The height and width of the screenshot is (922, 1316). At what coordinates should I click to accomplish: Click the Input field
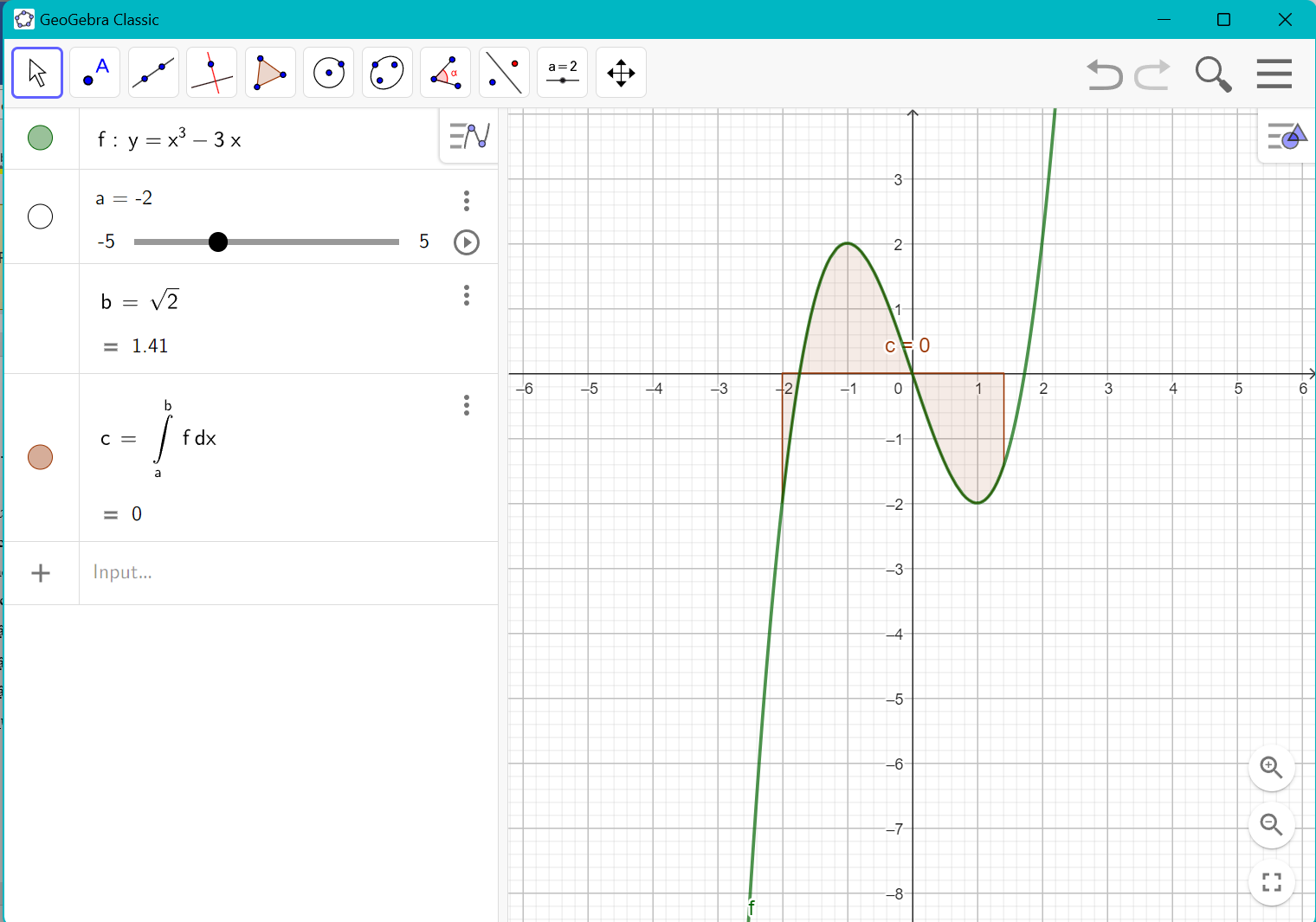(x=288, y=573)
